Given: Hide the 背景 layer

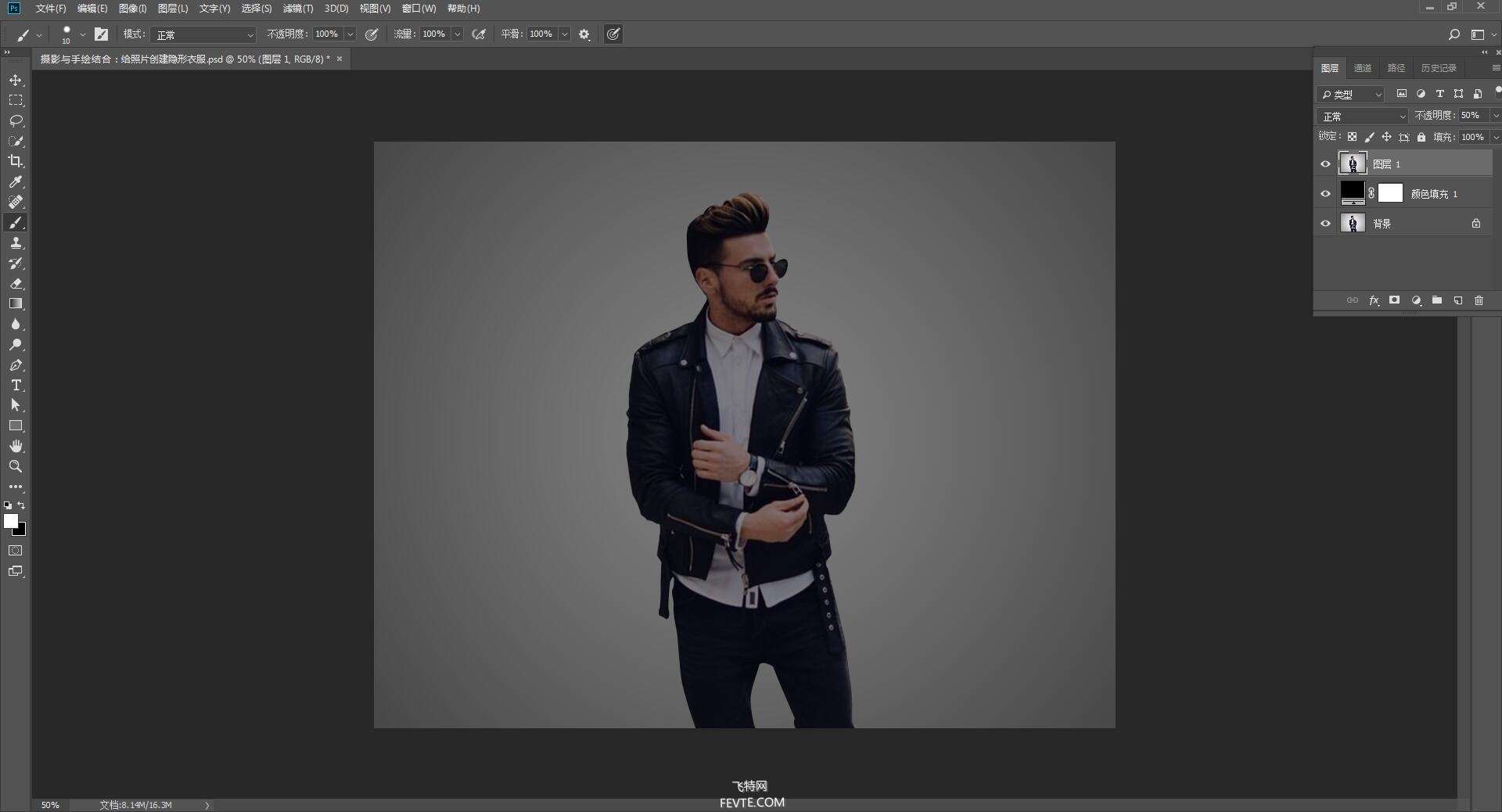Looking at the screenshot, I should tap(1325, 224).
